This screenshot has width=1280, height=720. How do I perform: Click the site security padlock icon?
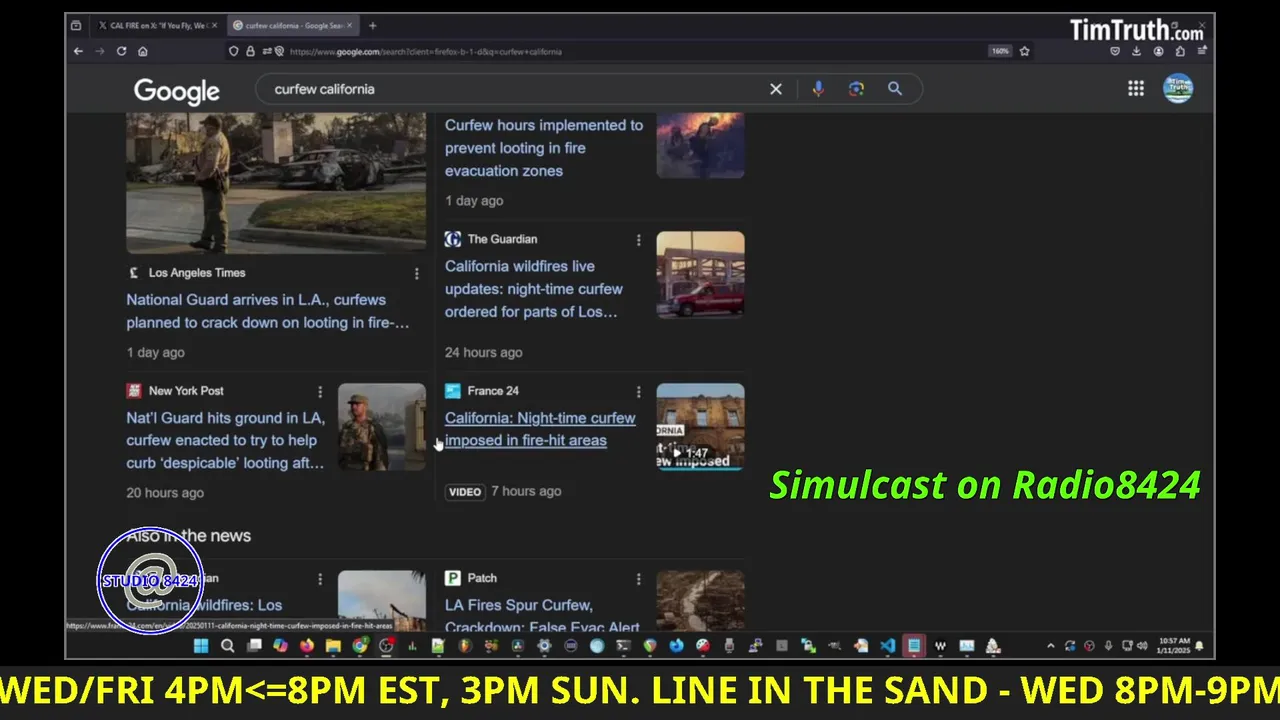click(x=250, y=51)
